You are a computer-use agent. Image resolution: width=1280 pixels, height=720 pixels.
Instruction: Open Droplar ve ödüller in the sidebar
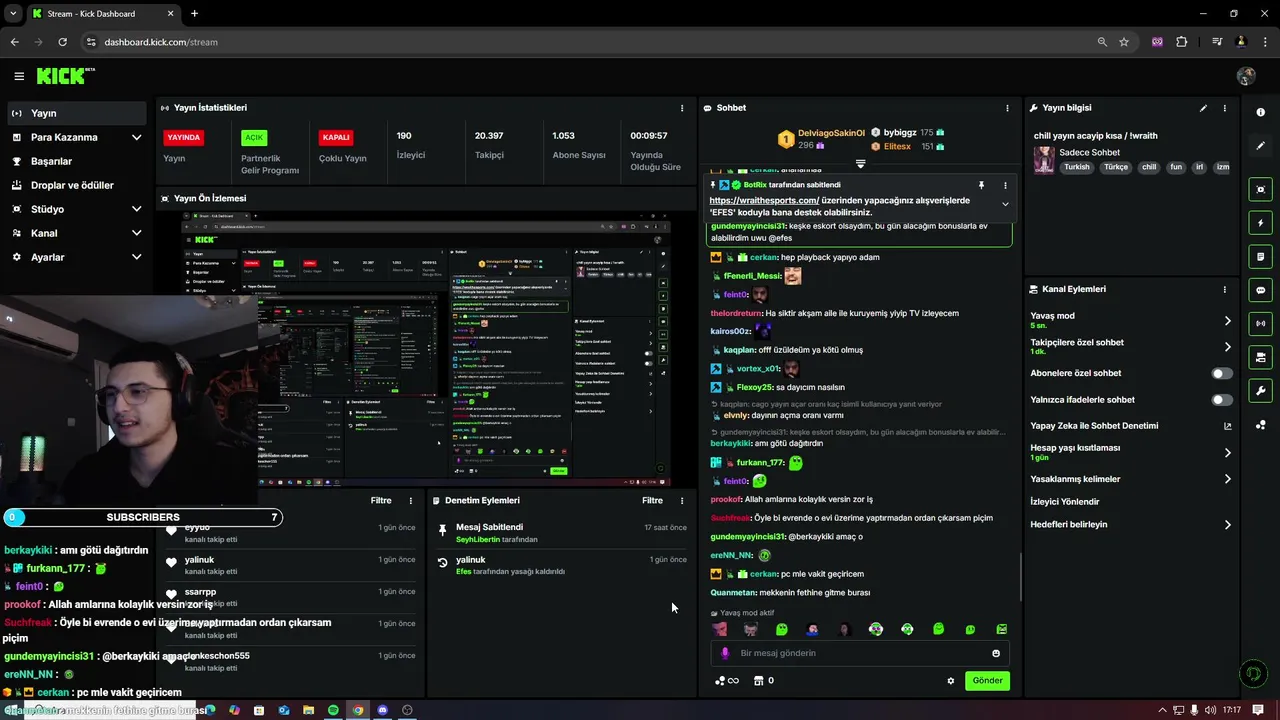[x=76, y=185]
